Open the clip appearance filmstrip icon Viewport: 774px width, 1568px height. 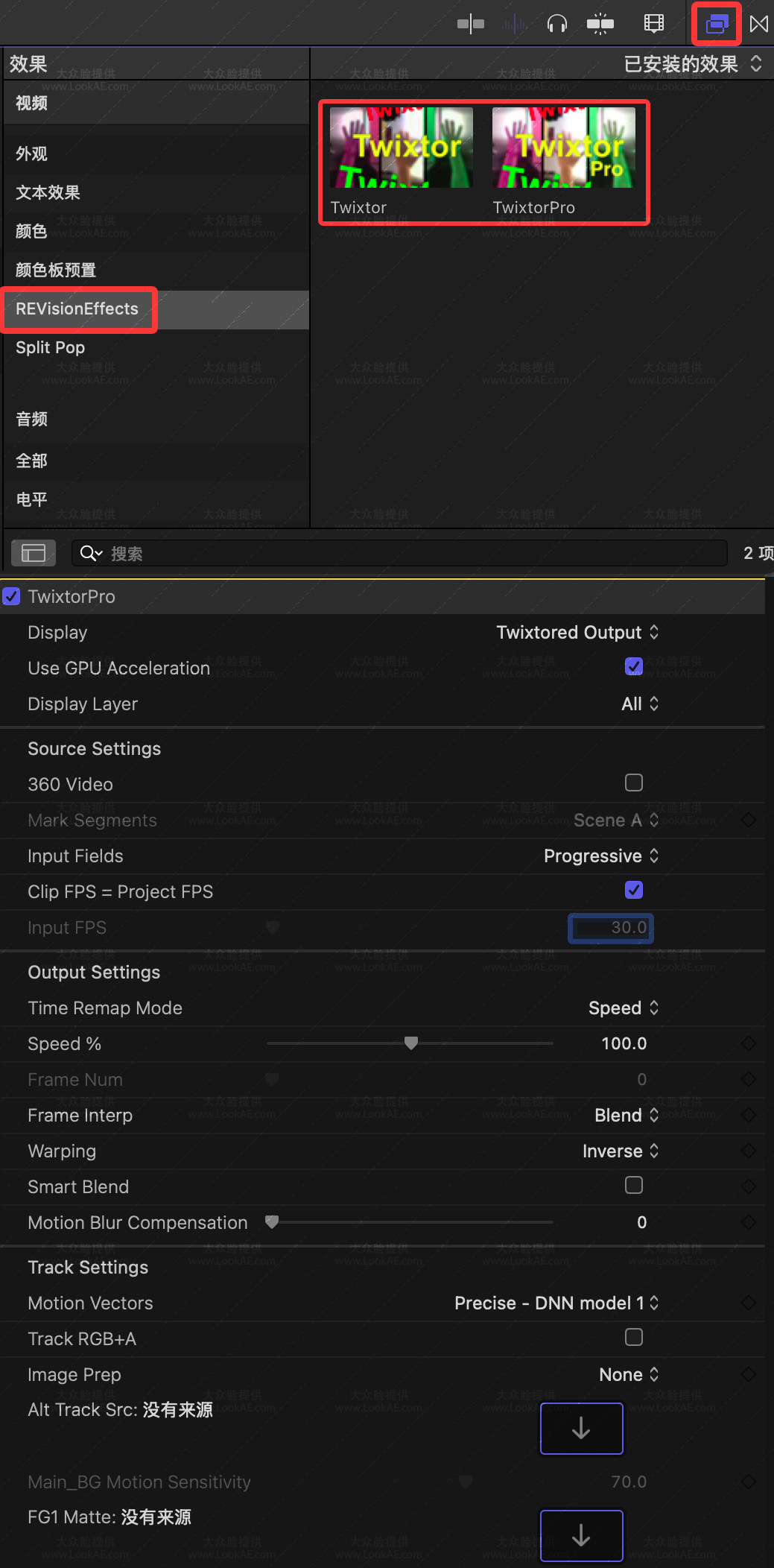653,24
